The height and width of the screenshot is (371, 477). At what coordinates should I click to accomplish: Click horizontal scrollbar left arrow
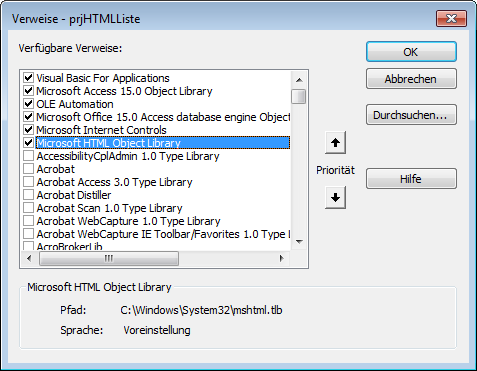(29, 258)
